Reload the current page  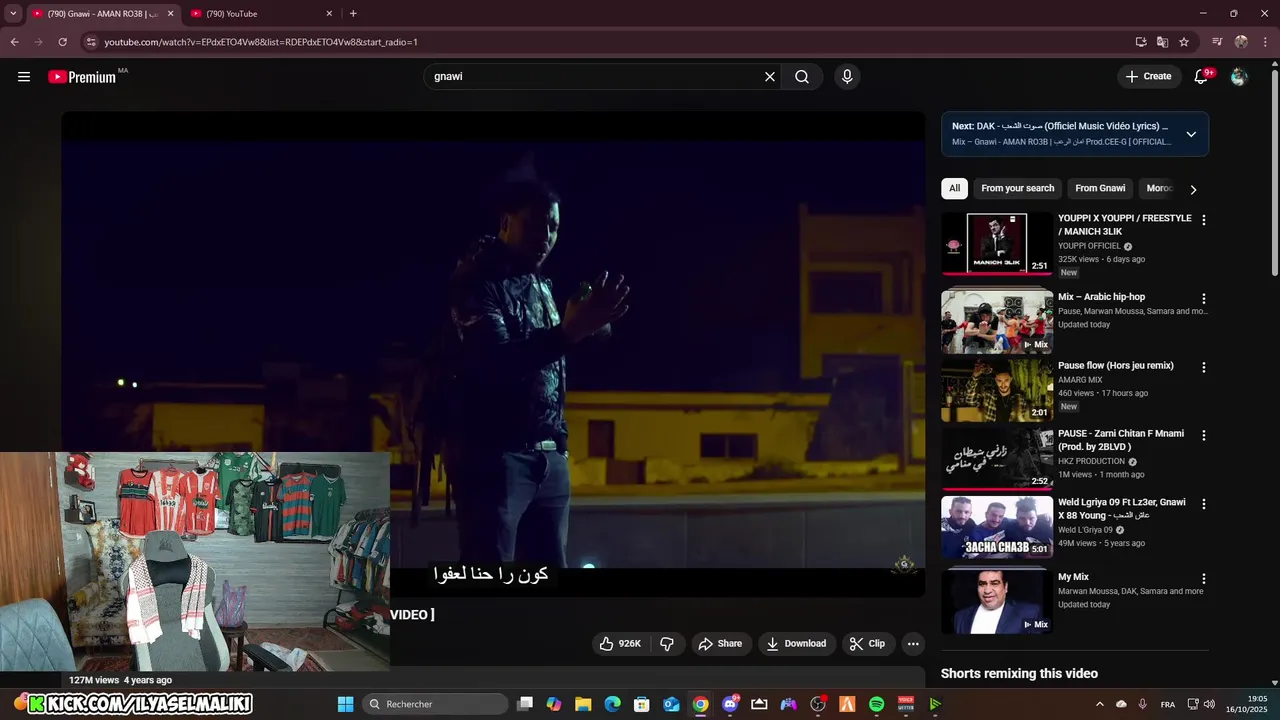pyautogui.click(x=62, y=42)
